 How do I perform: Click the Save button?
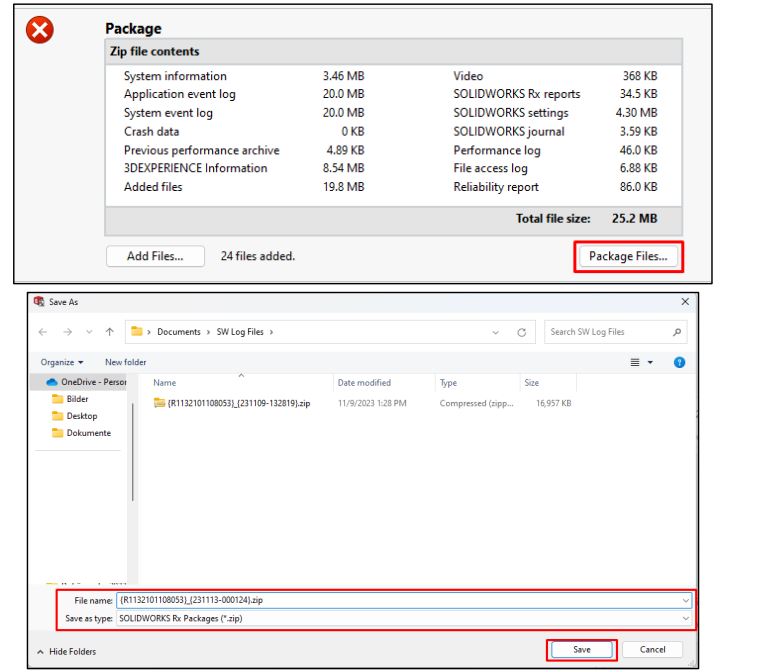(x=581, y=649)
